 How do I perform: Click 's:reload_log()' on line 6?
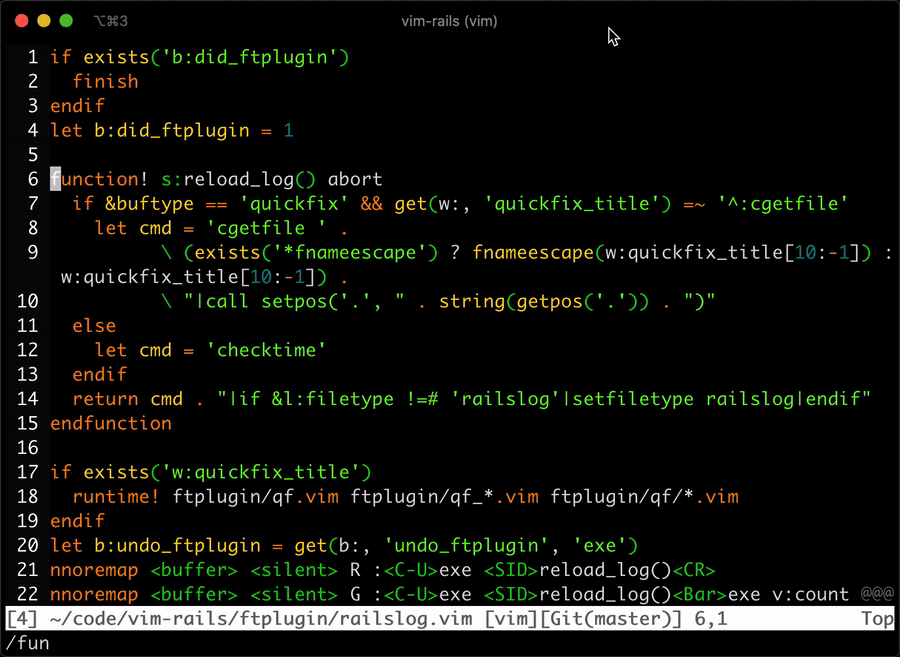238,179
